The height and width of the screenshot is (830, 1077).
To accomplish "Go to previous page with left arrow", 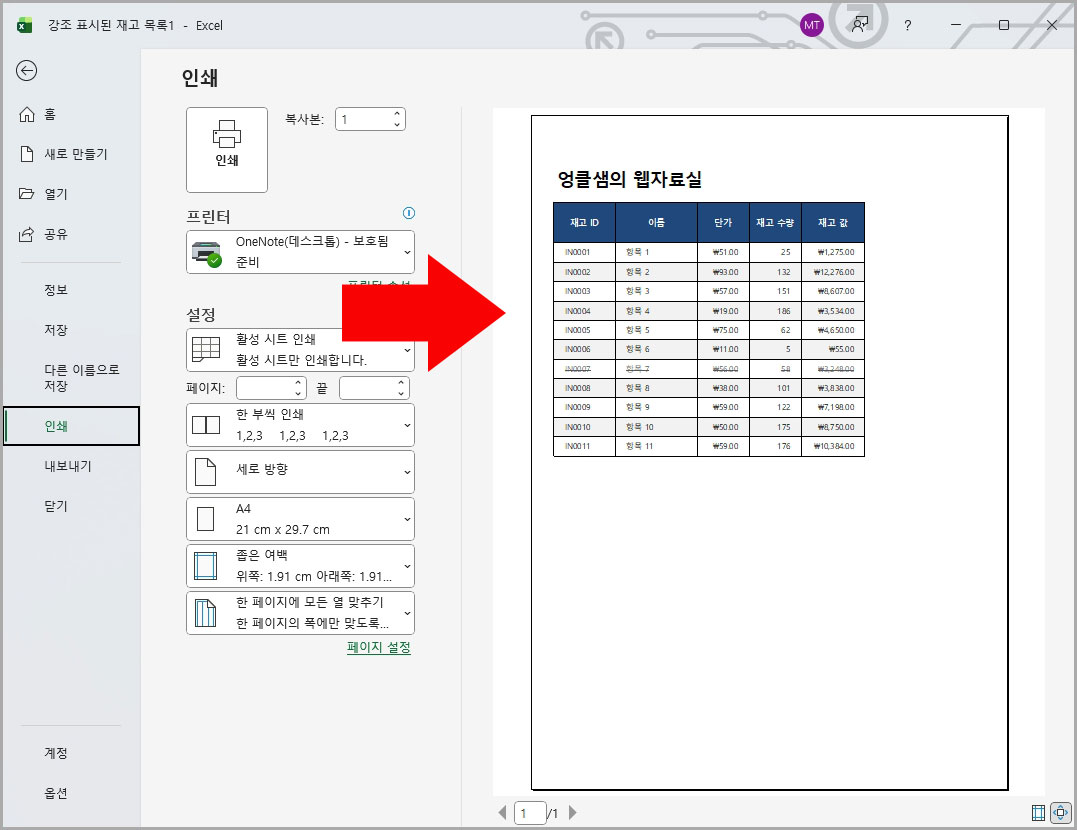I will pos(503,813).
